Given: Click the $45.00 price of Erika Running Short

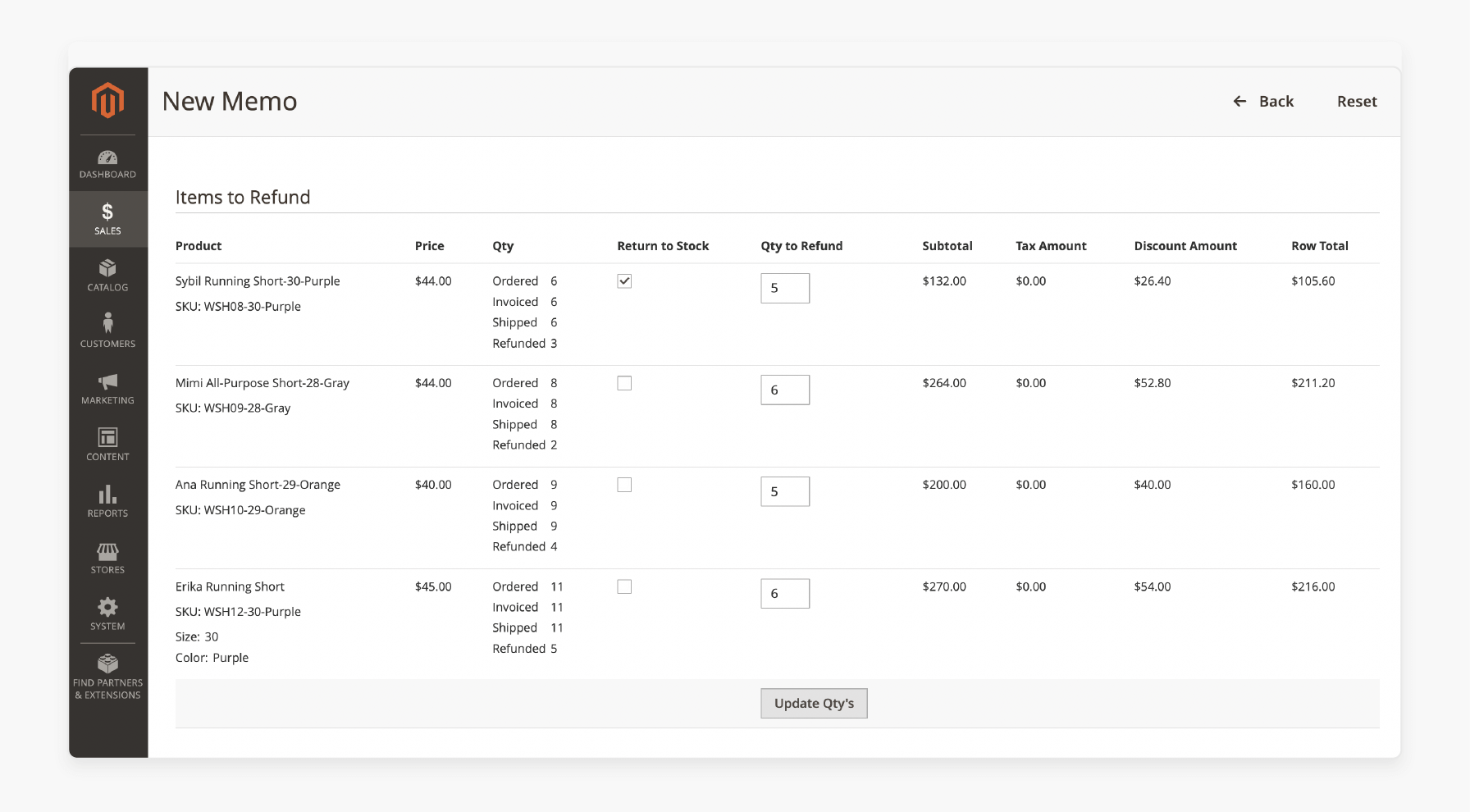Looking at the screenshot, I should (433, 586).
